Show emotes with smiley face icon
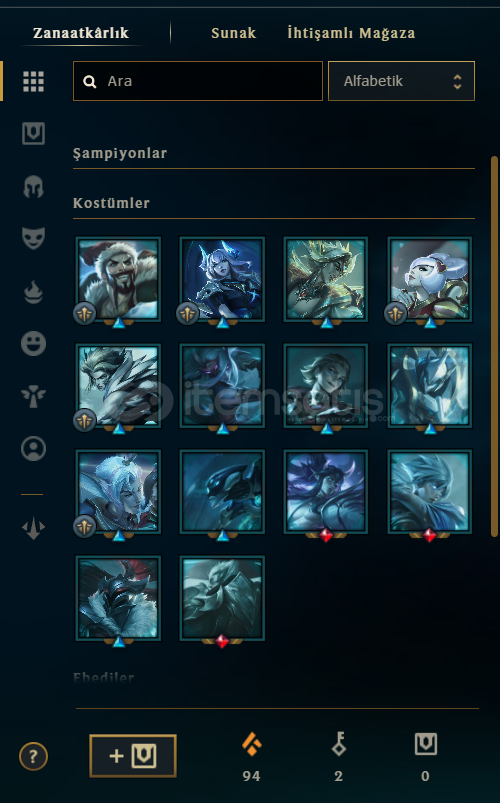This screenshot has height=803, width=500. (33, 343)
